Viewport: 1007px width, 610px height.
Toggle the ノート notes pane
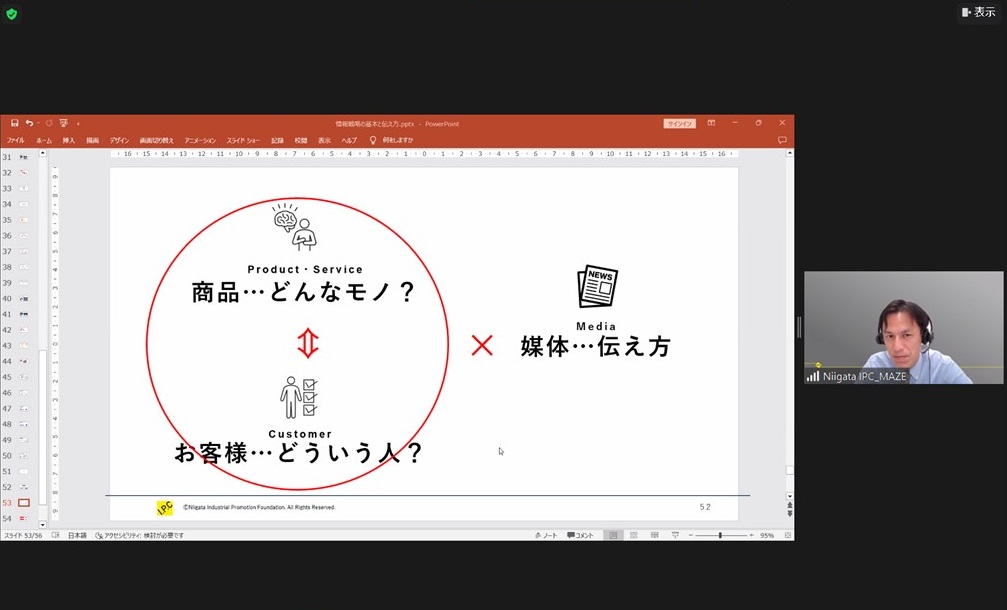click(546, 535)
